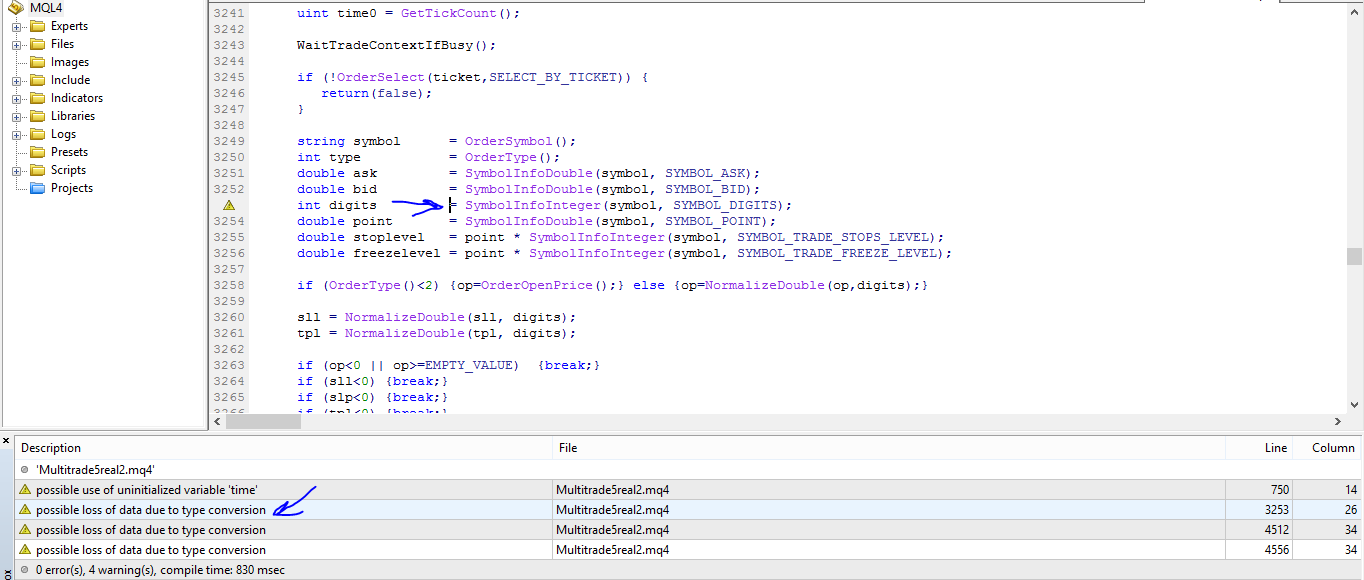Click 'return(false);' statement

point(376,93)
